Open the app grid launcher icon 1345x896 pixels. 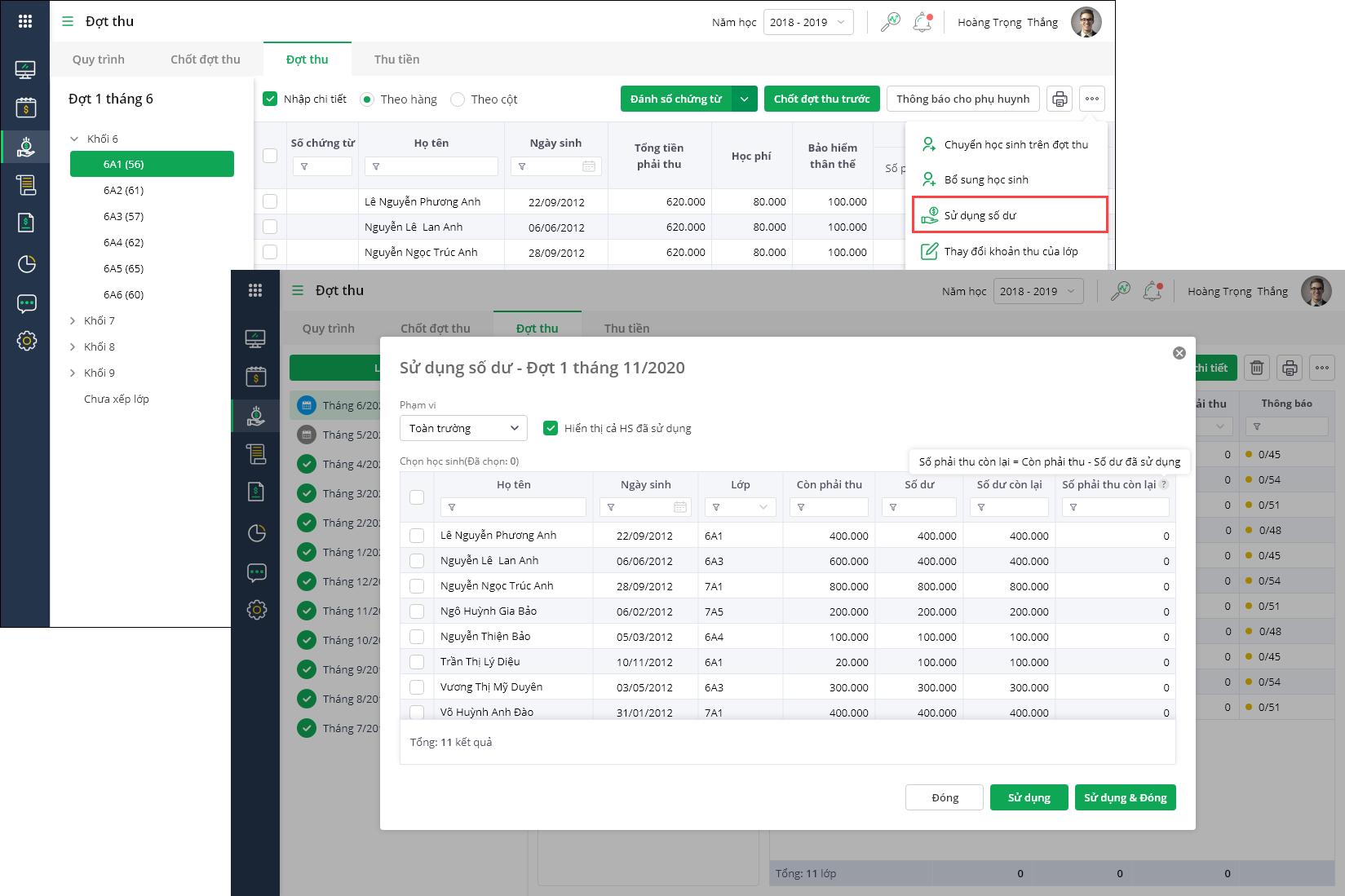pos(25,22)
